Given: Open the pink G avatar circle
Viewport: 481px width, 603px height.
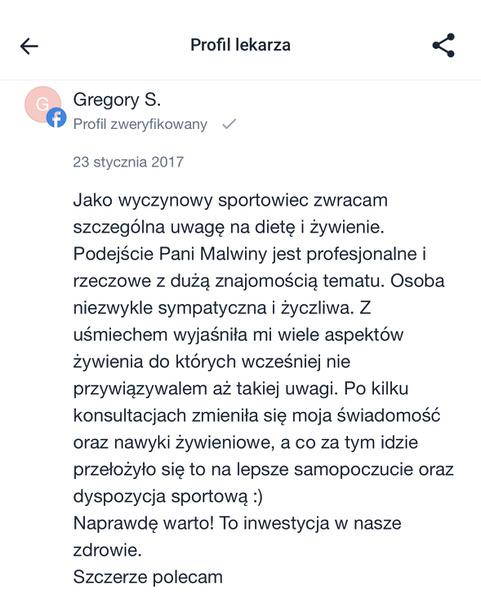Looking at the screenshot, I should click(42, 104).
